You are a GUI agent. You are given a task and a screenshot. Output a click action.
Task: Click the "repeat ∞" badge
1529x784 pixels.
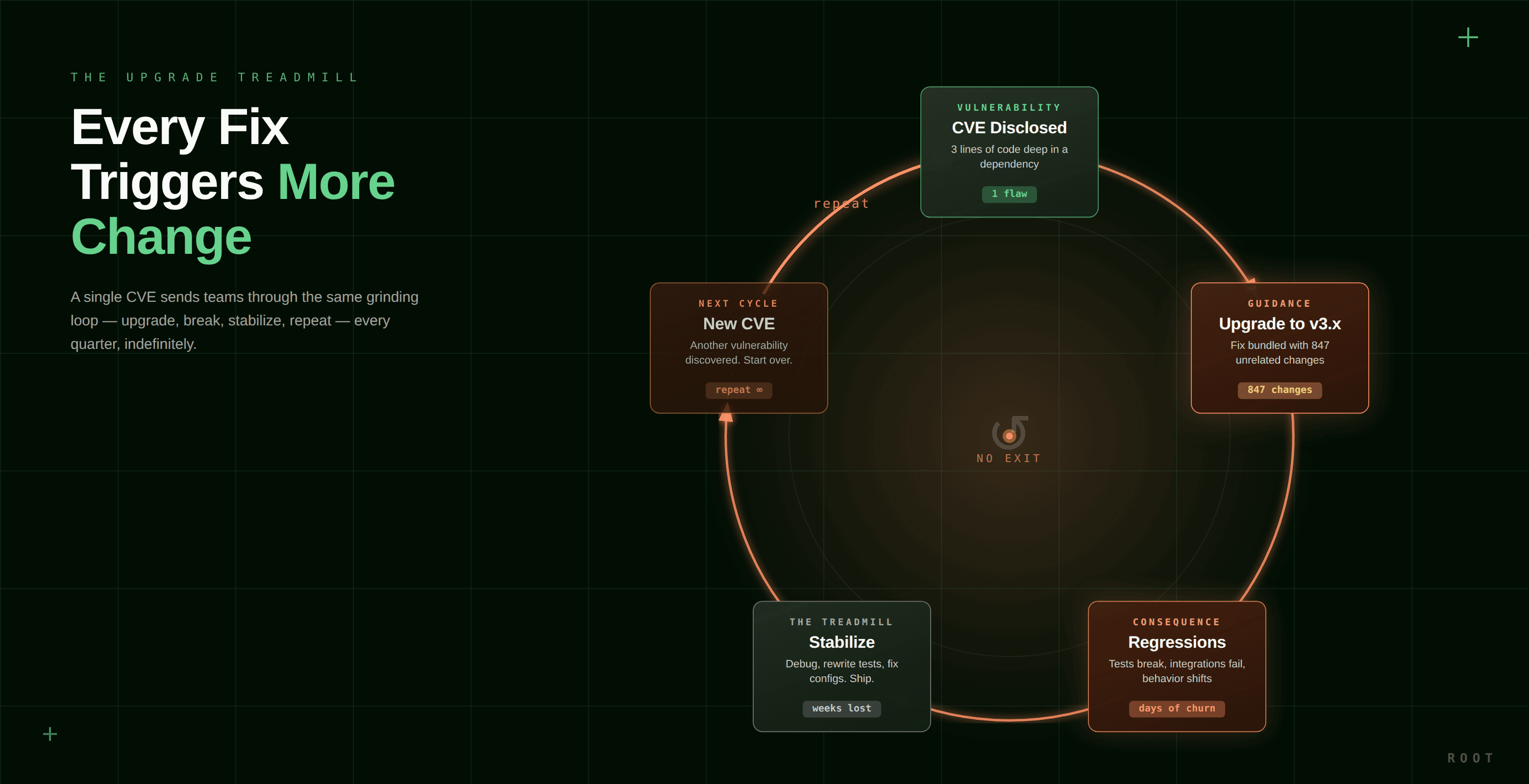point(739,390)
